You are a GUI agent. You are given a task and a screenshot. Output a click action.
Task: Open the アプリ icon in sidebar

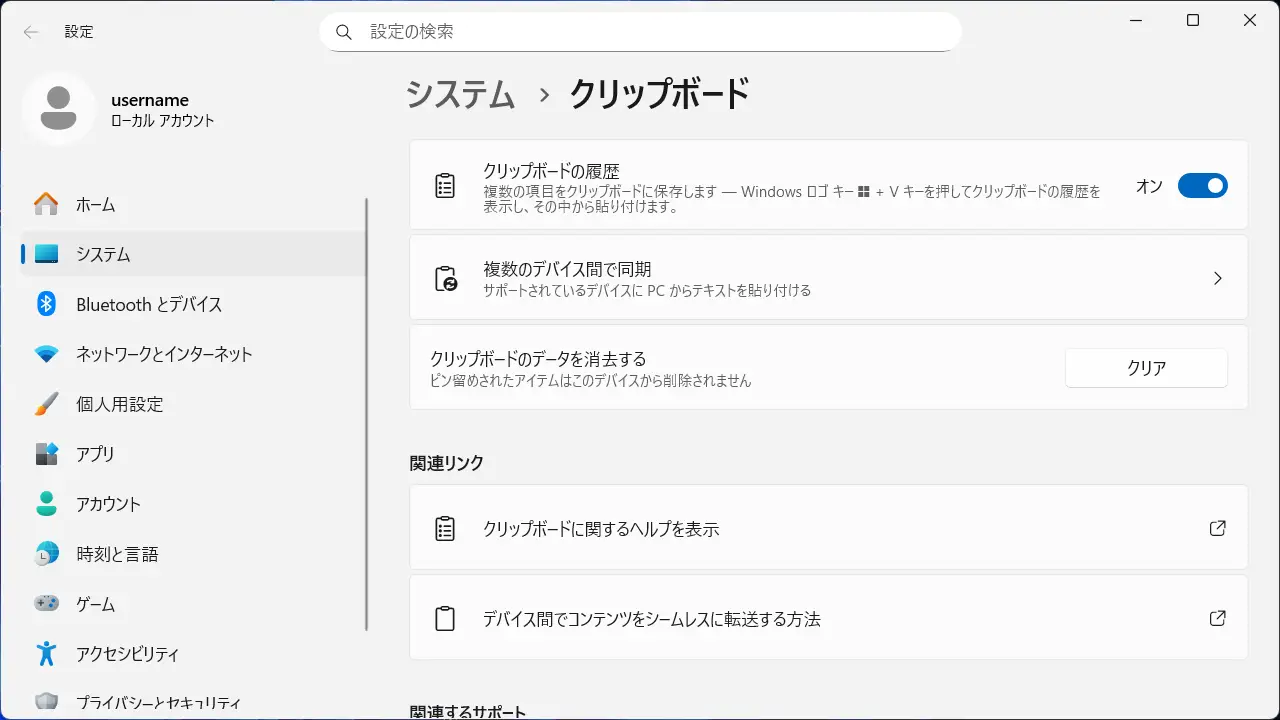click(x=46, y=454)
